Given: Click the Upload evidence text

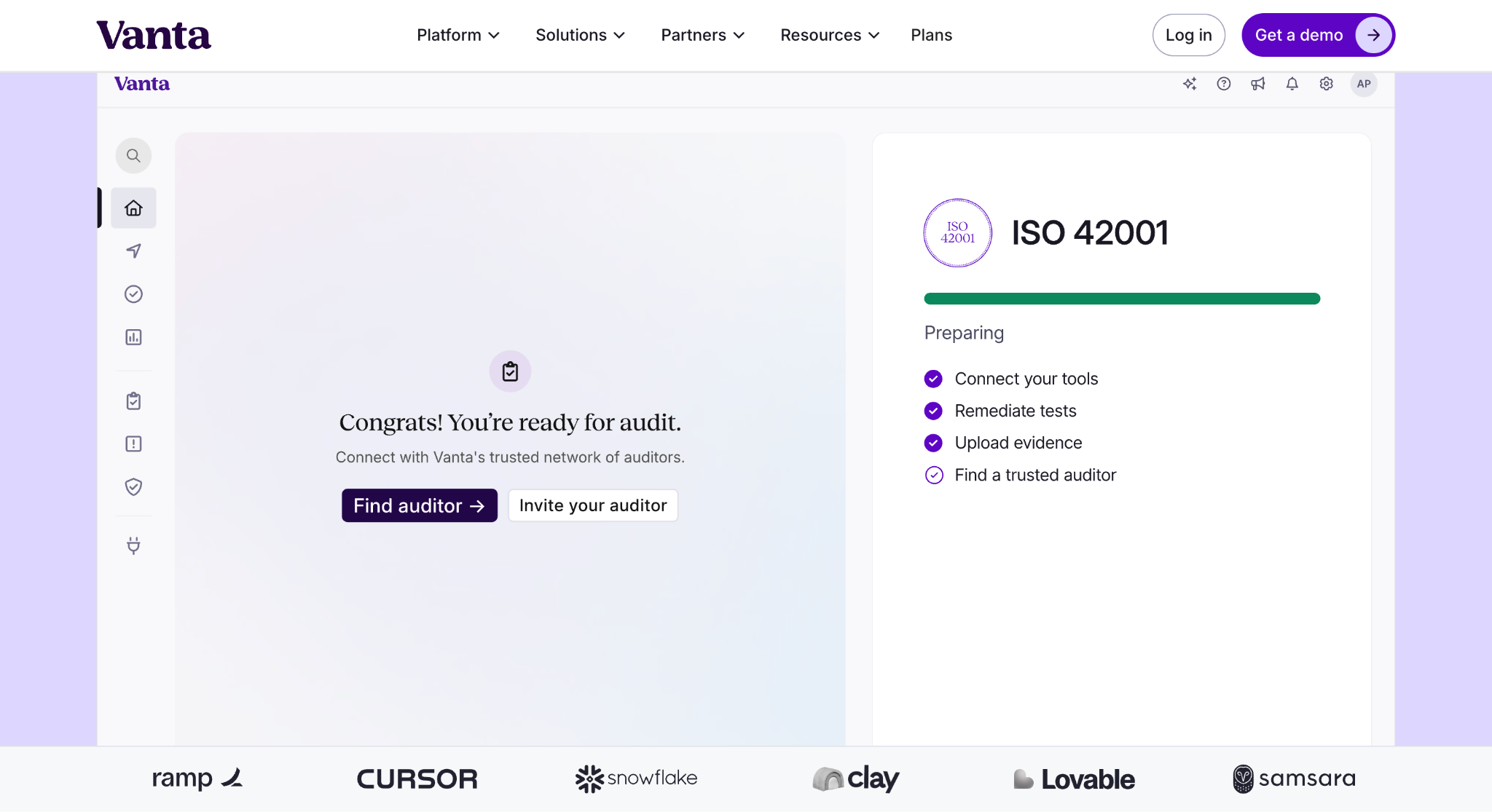Looking at the screenshot, I should [1018, 443].
